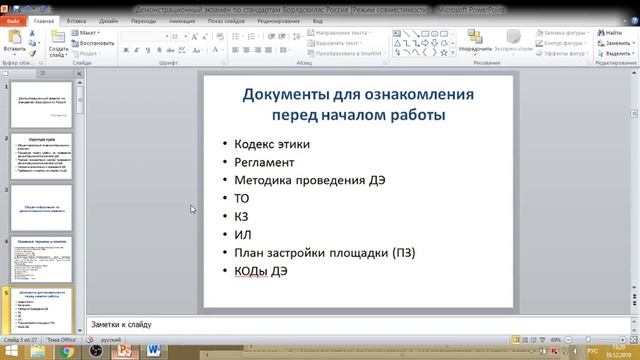Click the spell check icon in the status bar
Viewport: 640px width, 360px height.
pyautogui.click(x=89, y=340)
